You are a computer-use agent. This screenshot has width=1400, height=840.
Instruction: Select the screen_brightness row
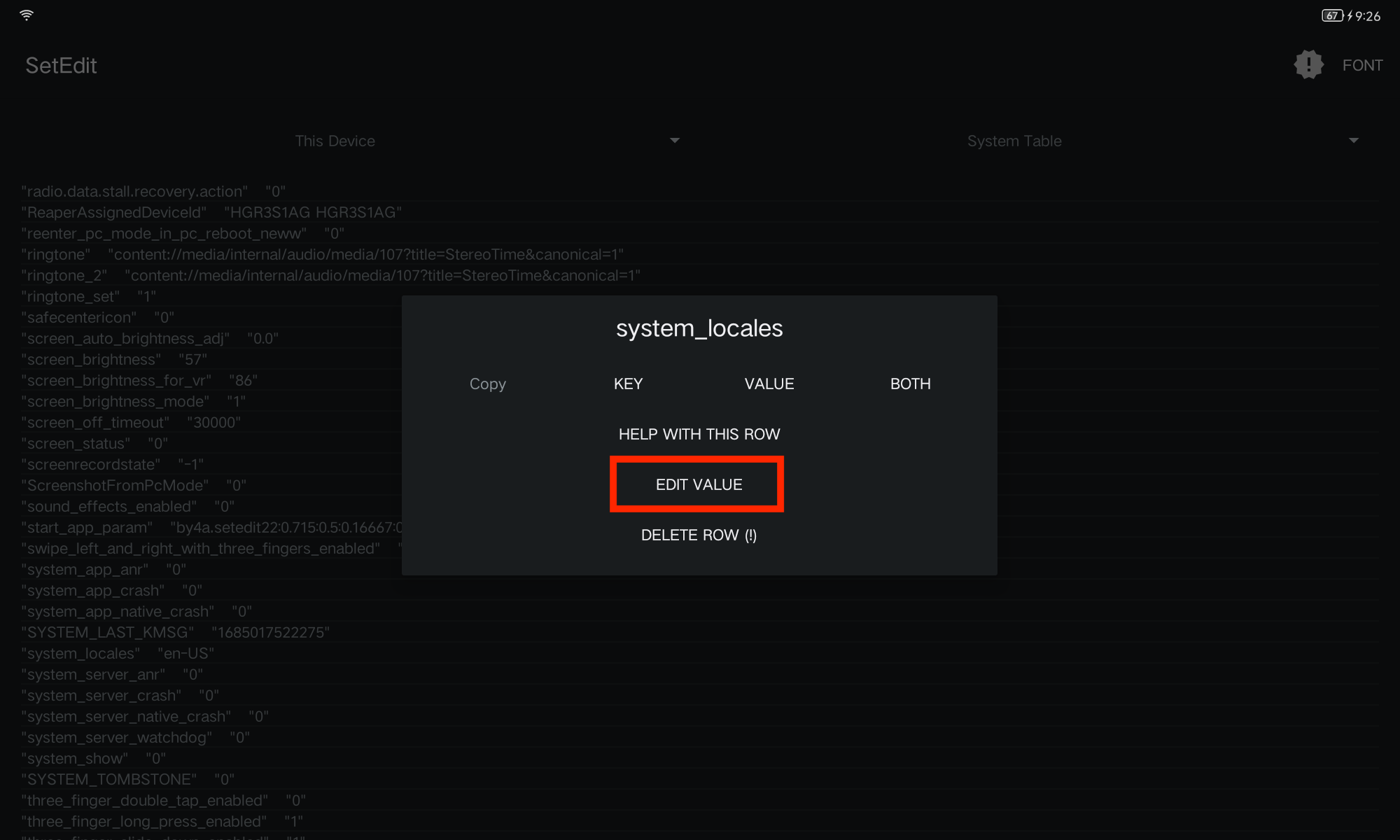[114, 359]
